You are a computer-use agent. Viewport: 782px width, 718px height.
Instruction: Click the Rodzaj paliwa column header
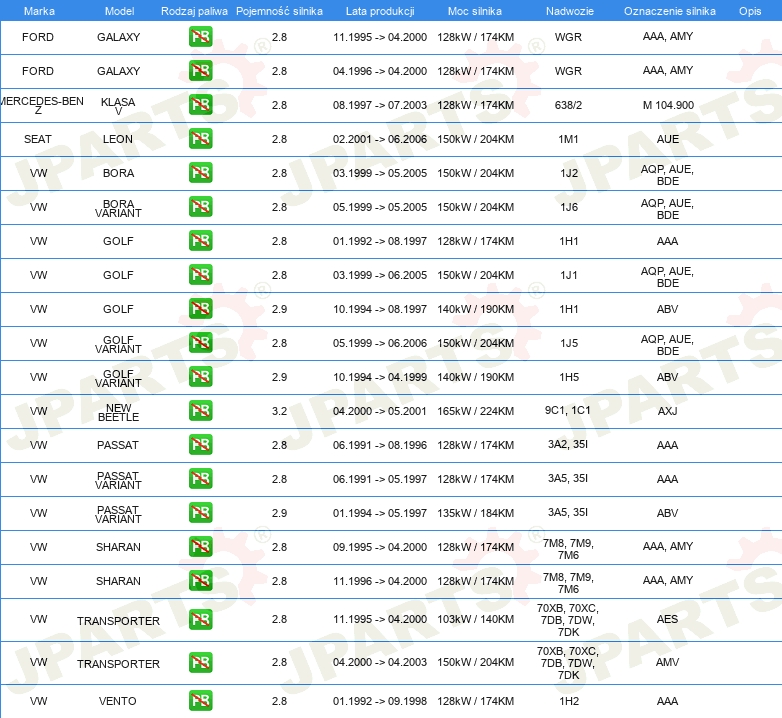(x=194, y=11)
